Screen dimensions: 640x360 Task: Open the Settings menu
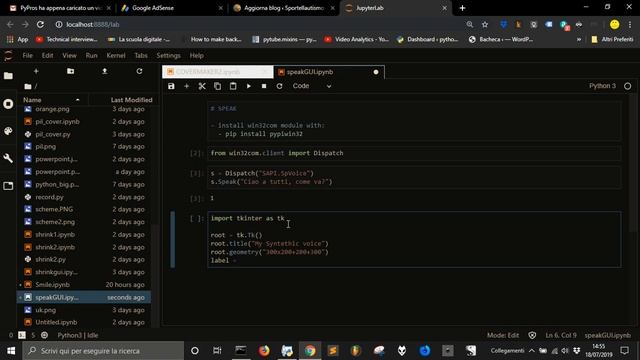[x=168, y=56]
